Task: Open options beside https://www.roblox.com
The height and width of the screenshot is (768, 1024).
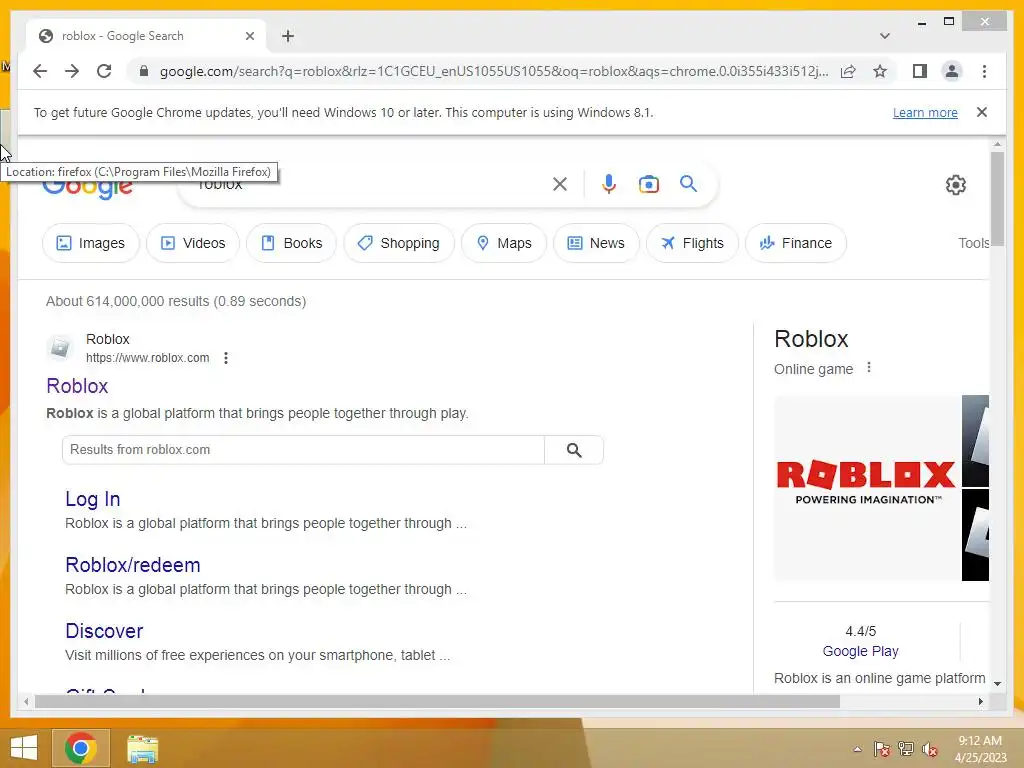Action: tap(226, 358)
